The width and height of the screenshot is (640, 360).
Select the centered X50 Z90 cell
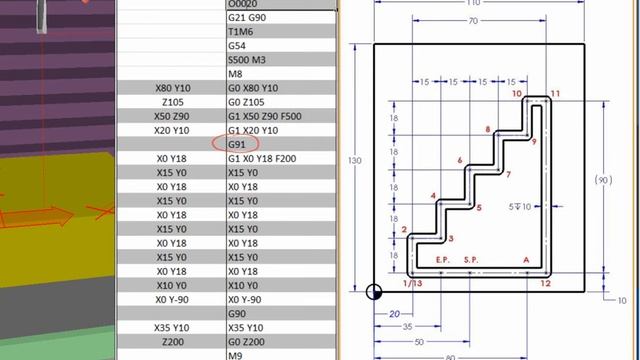click(x=172, y=116)
